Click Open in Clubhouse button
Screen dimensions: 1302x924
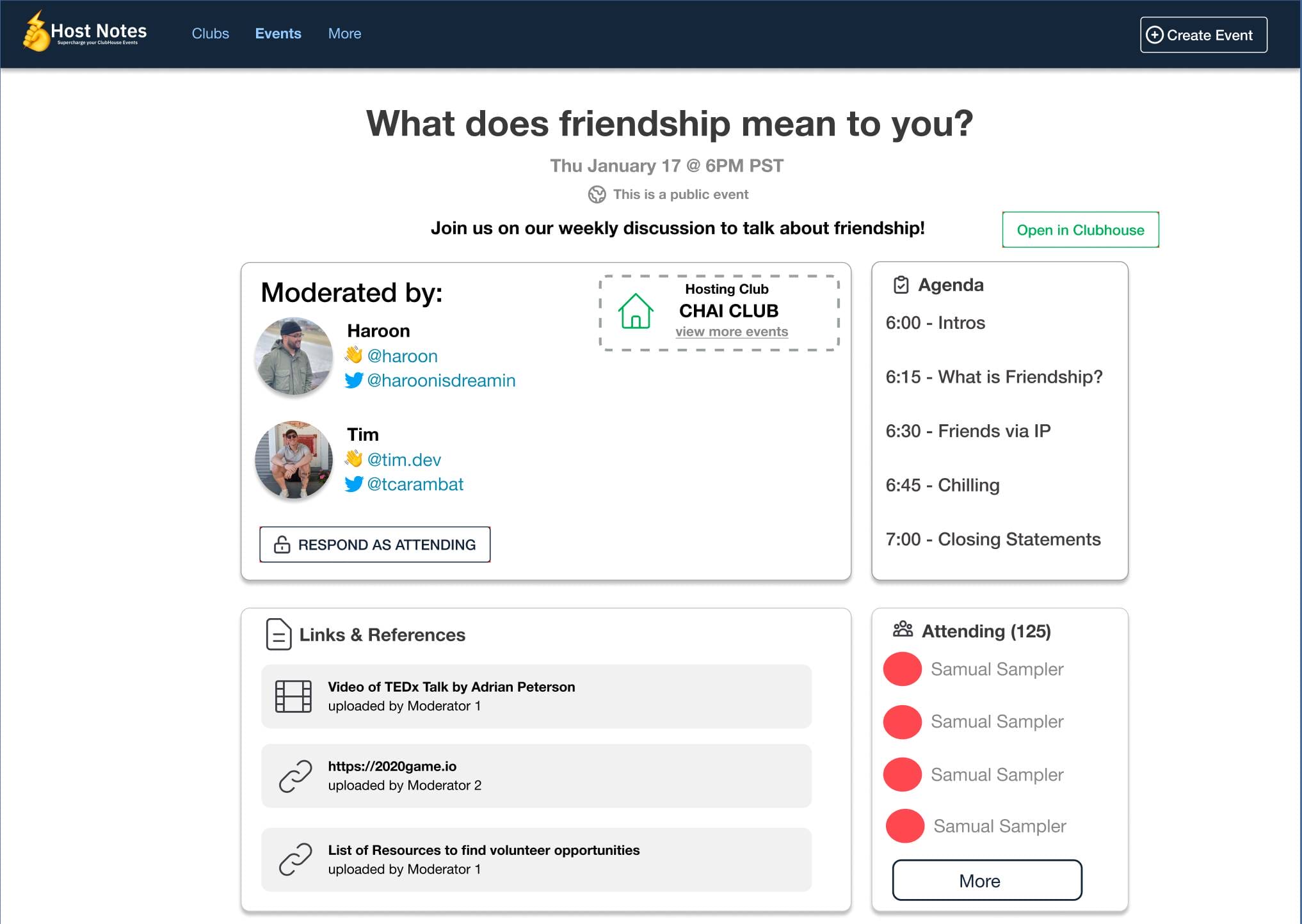tap(1080, 230)
